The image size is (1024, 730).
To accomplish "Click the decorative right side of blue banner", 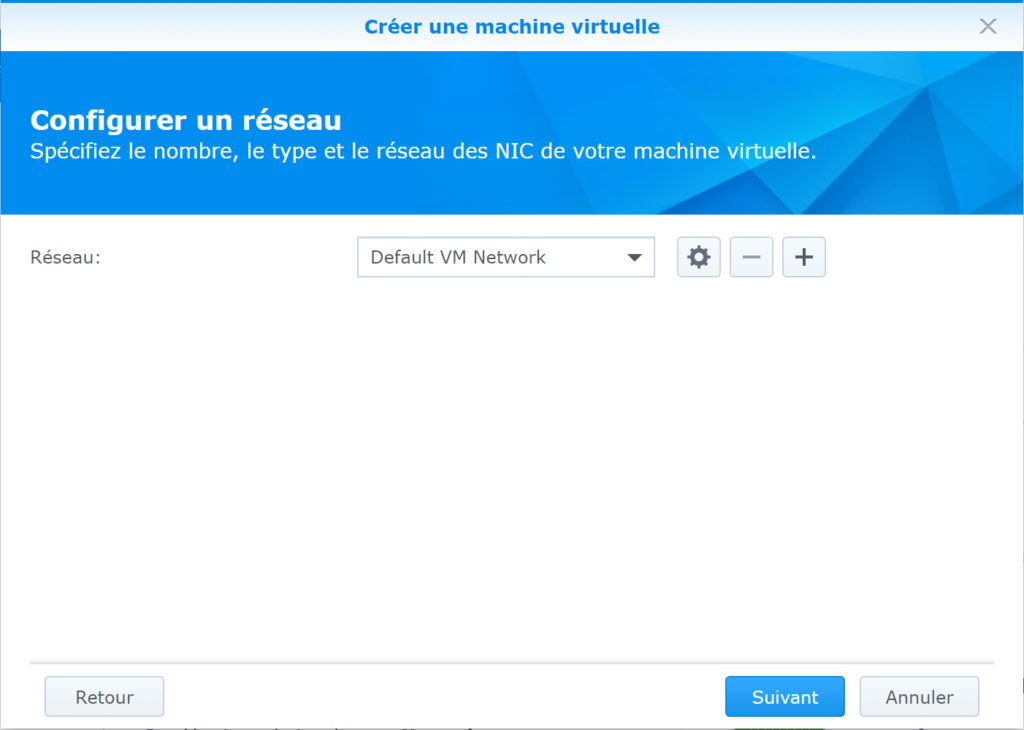I will click(900, 130).
